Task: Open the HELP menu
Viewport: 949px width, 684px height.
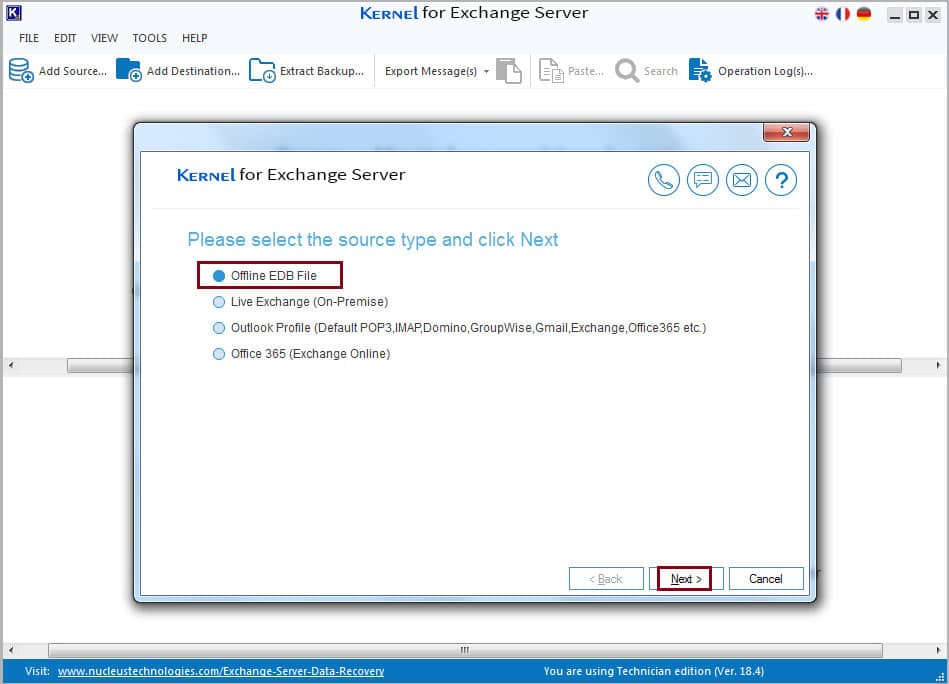Action: [x=194, y=38]
